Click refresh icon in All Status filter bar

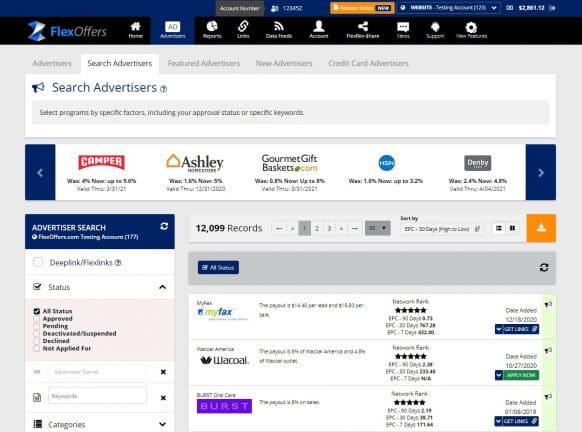click(x=544, y=267)
